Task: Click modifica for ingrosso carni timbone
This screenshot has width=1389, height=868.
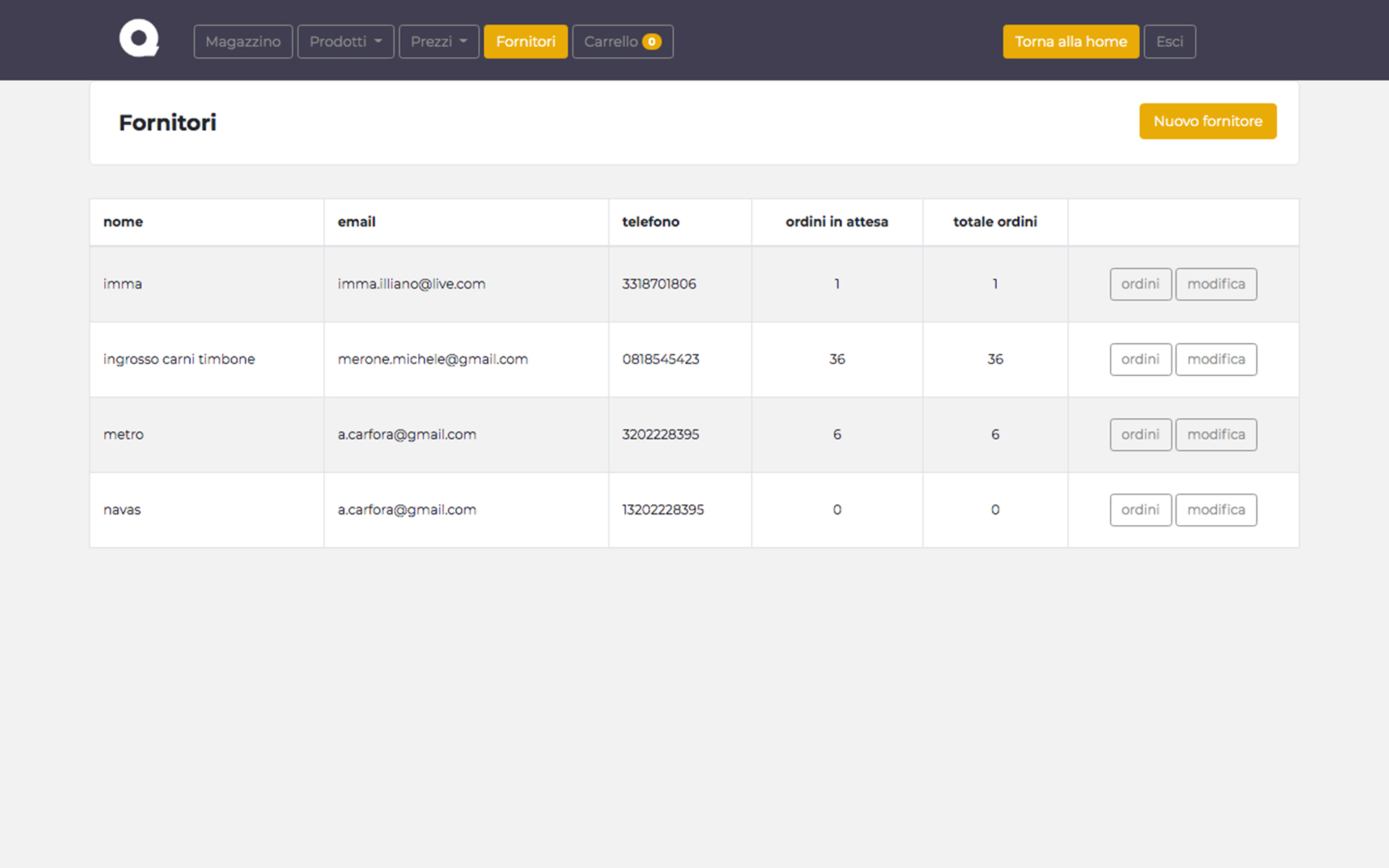Action: [1216, 359]
